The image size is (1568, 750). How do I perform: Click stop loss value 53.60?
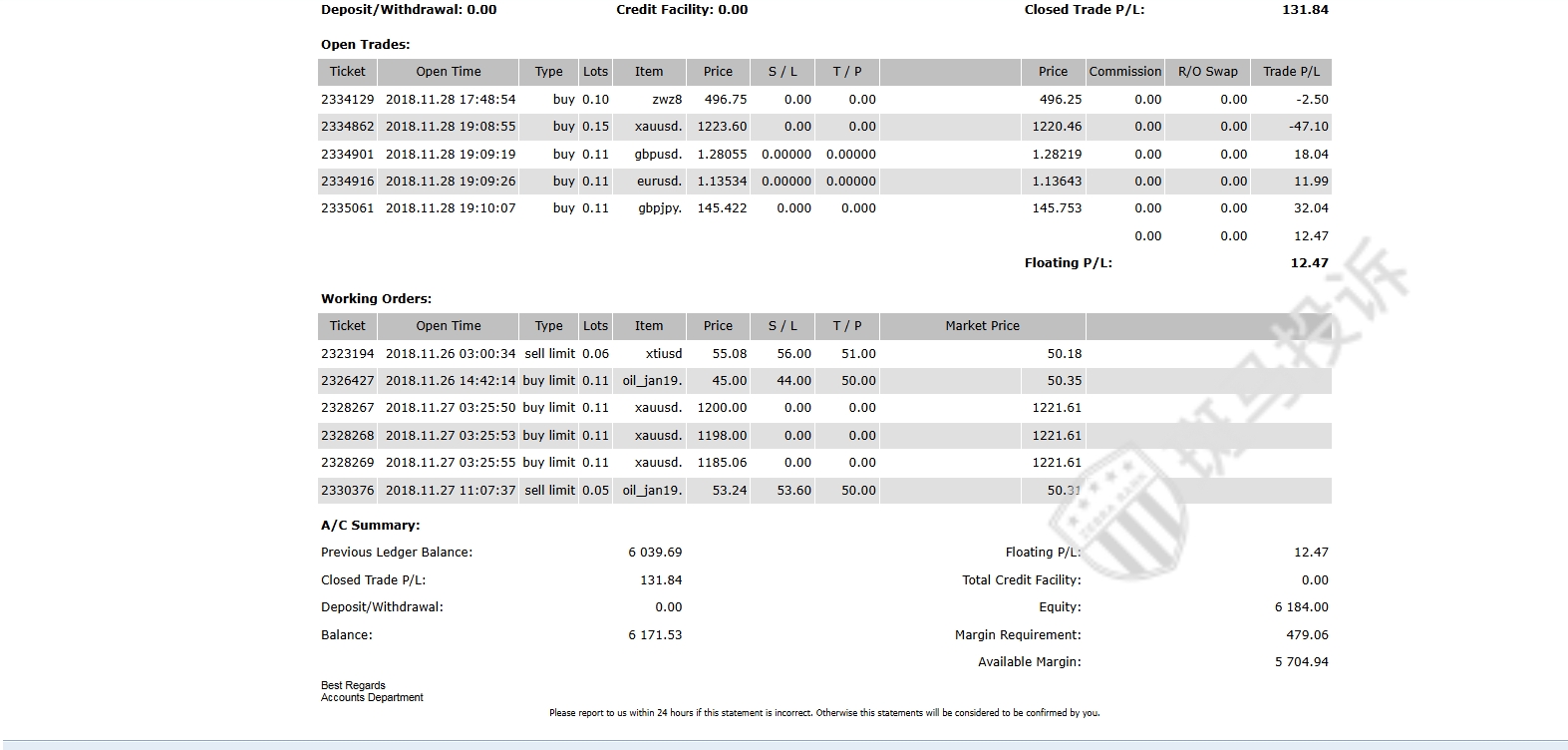793,491
